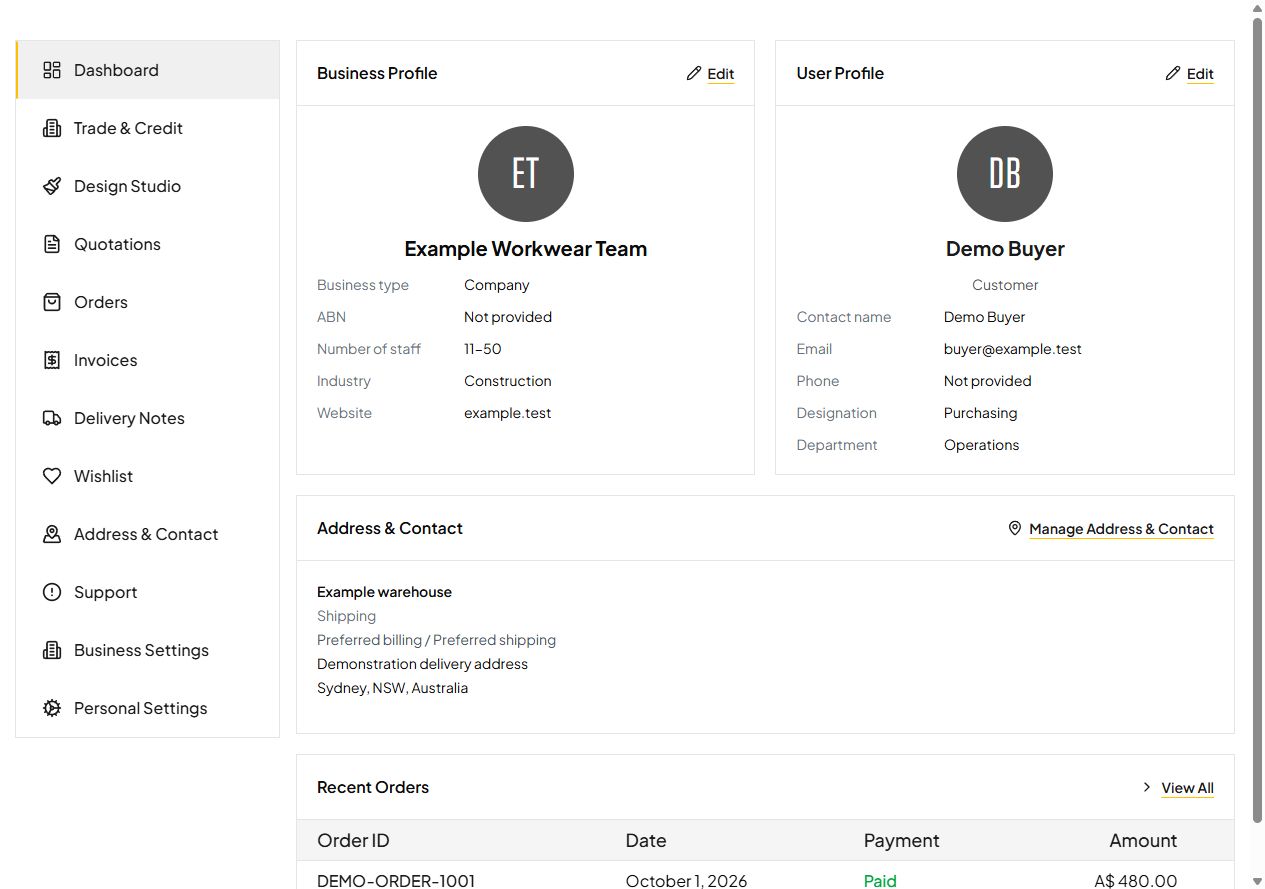
Task: Navigate to Orders
Action: 148,302
